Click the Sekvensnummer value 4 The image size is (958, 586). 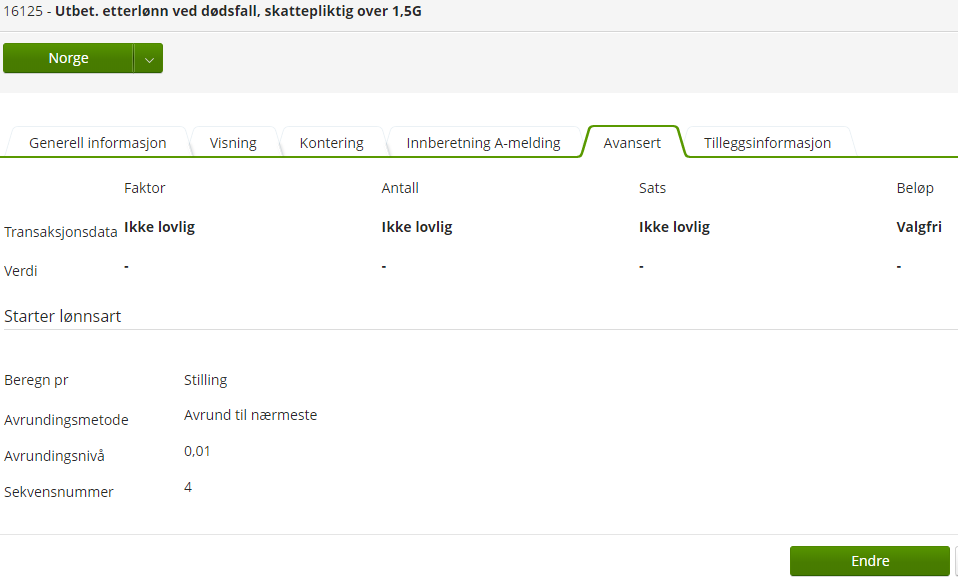(x=188, y=487)
